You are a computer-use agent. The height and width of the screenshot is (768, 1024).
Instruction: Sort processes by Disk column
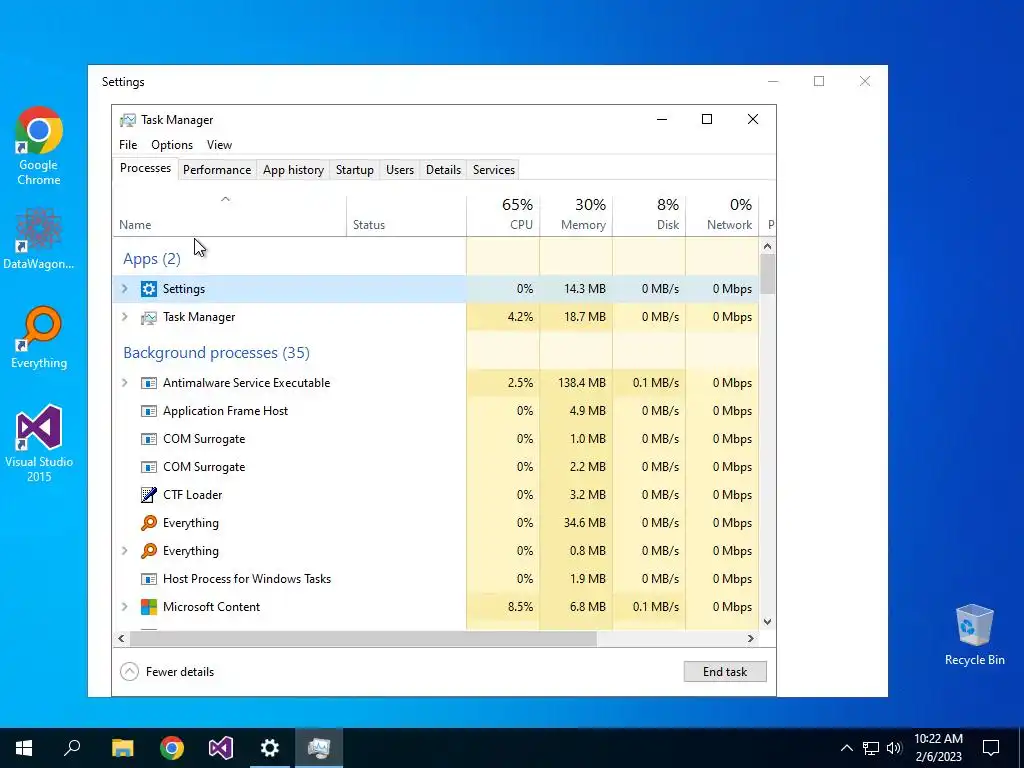point(649,216)
